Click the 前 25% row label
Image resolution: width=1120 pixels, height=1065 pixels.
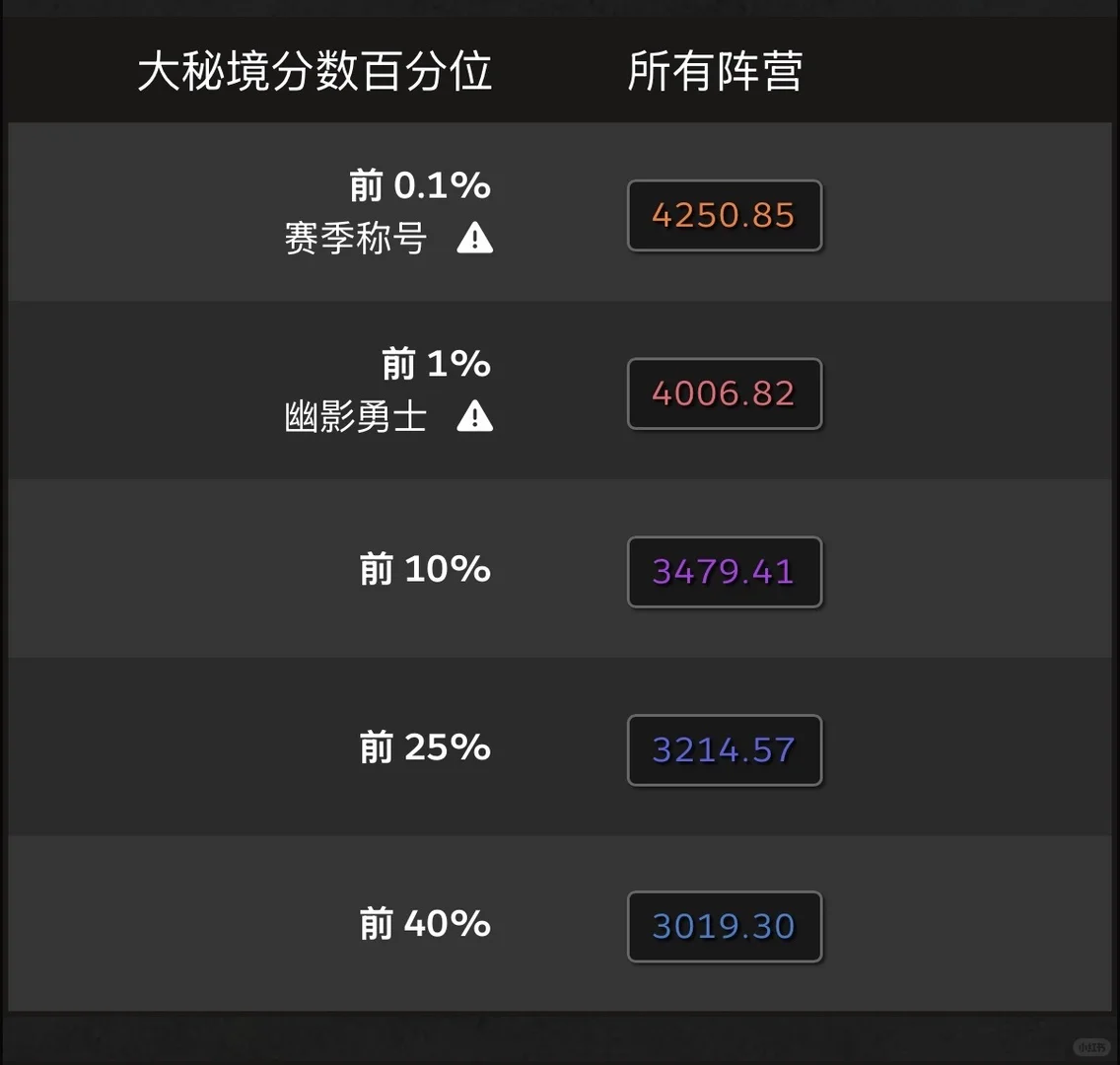click(425, 747)
